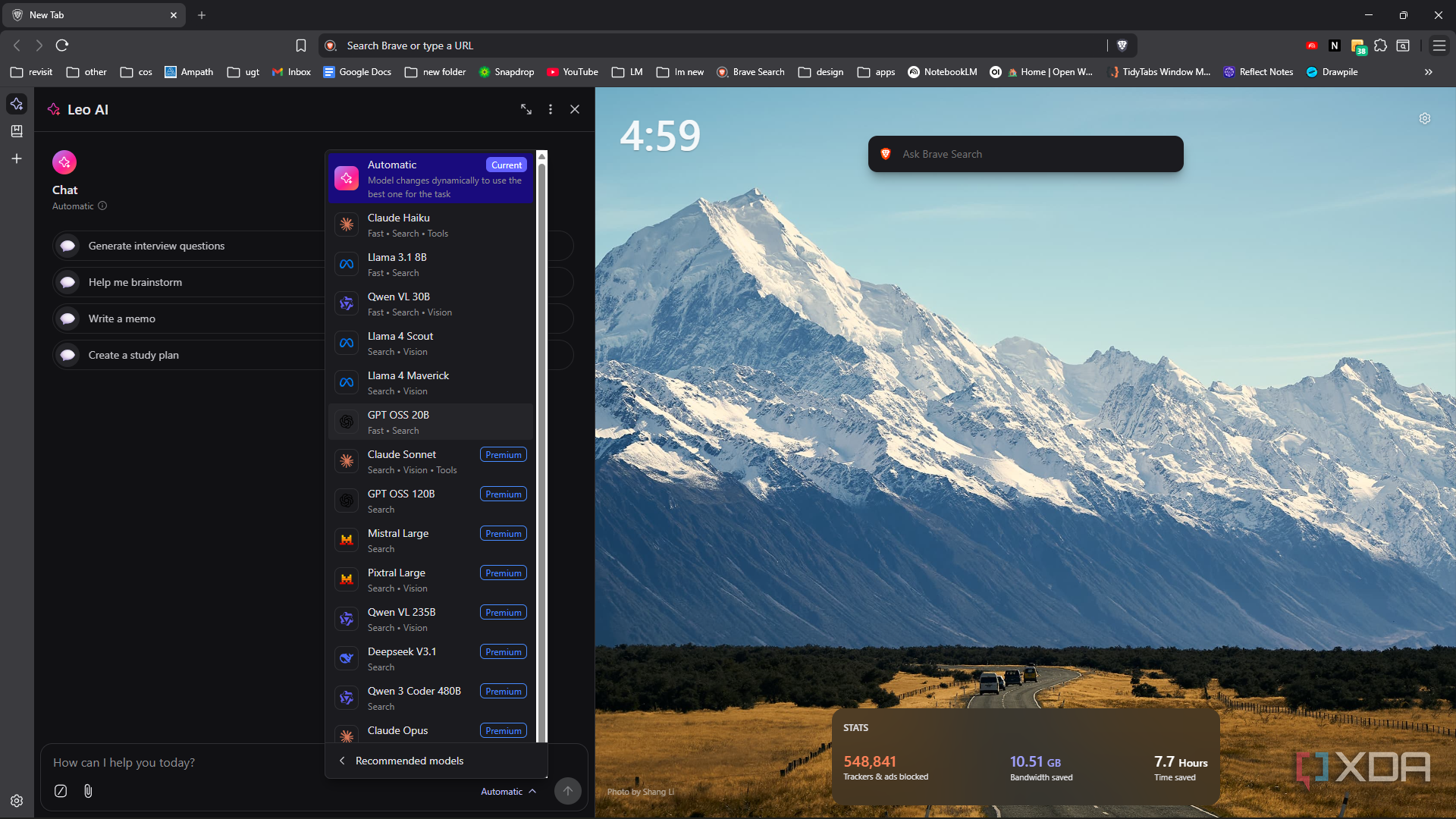This screenshot has height=819, width=1456.
Task: Select Qwen 3 Coder 480B model
Action: 431,698
